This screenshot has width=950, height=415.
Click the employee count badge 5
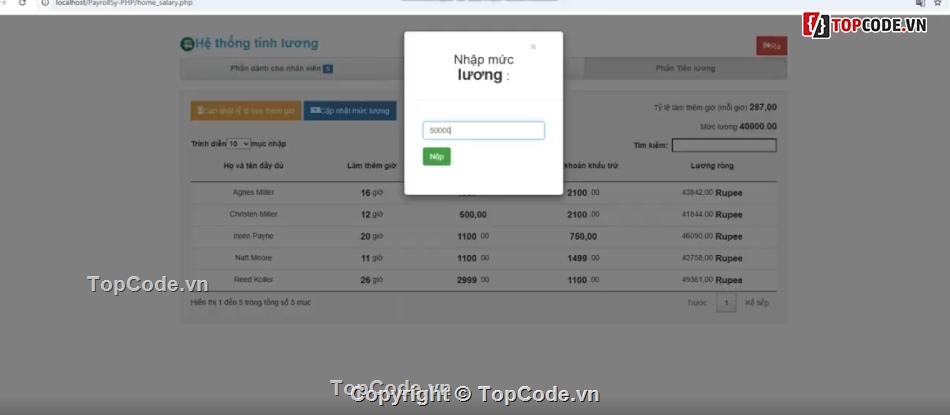(x=327, y=69)
